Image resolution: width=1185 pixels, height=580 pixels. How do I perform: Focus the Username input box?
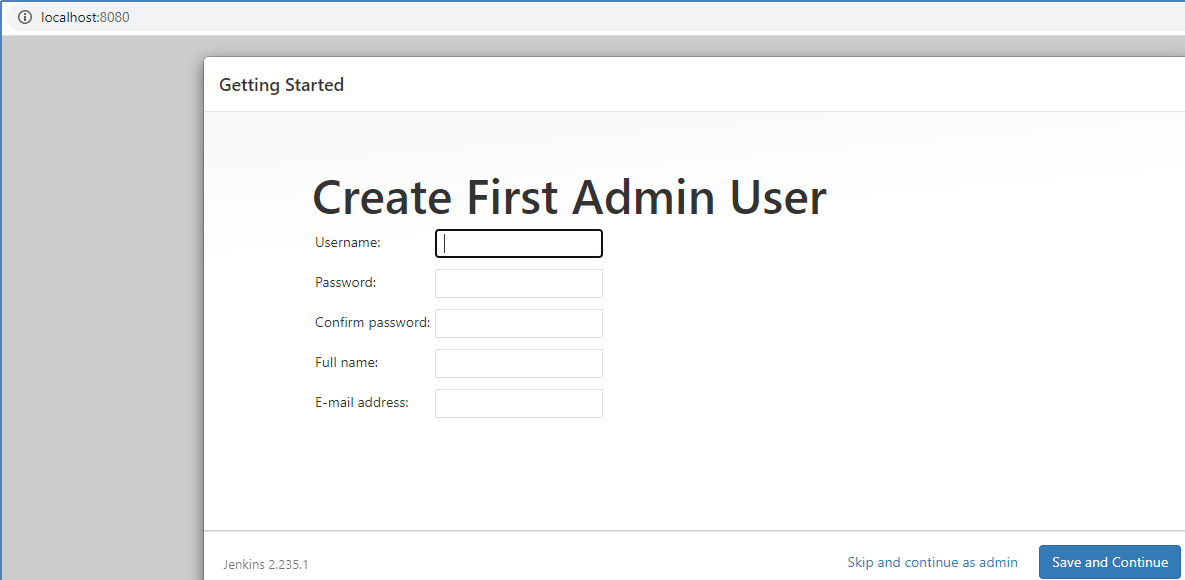[x=519, y=244]
